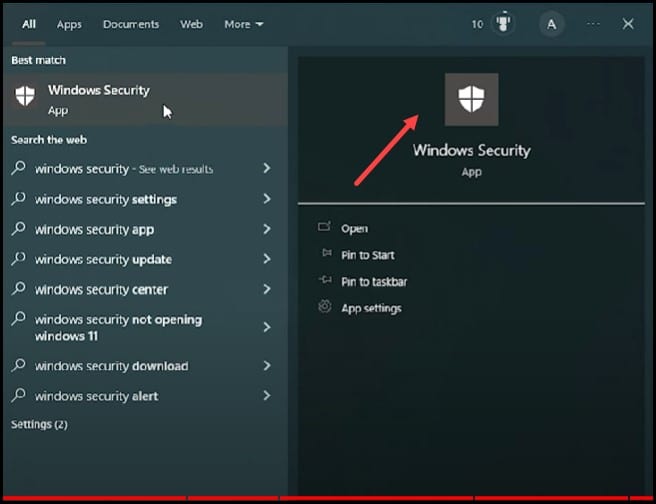Click search icon beside 'windows security alert'
This screenshot has height=504, width=656.
click(x=18, y=395)
